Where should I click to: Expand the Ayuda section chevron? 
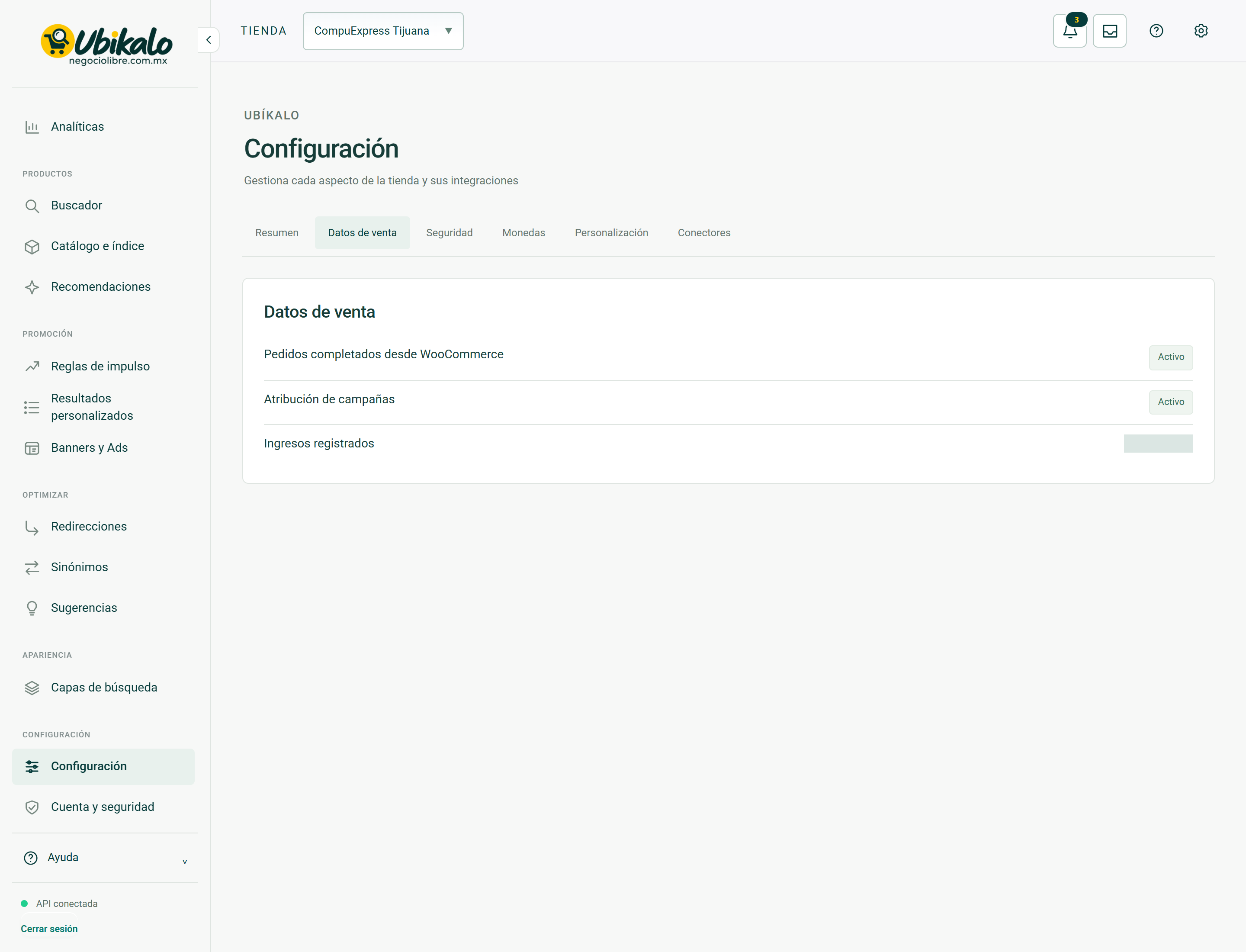click(185, 861)
